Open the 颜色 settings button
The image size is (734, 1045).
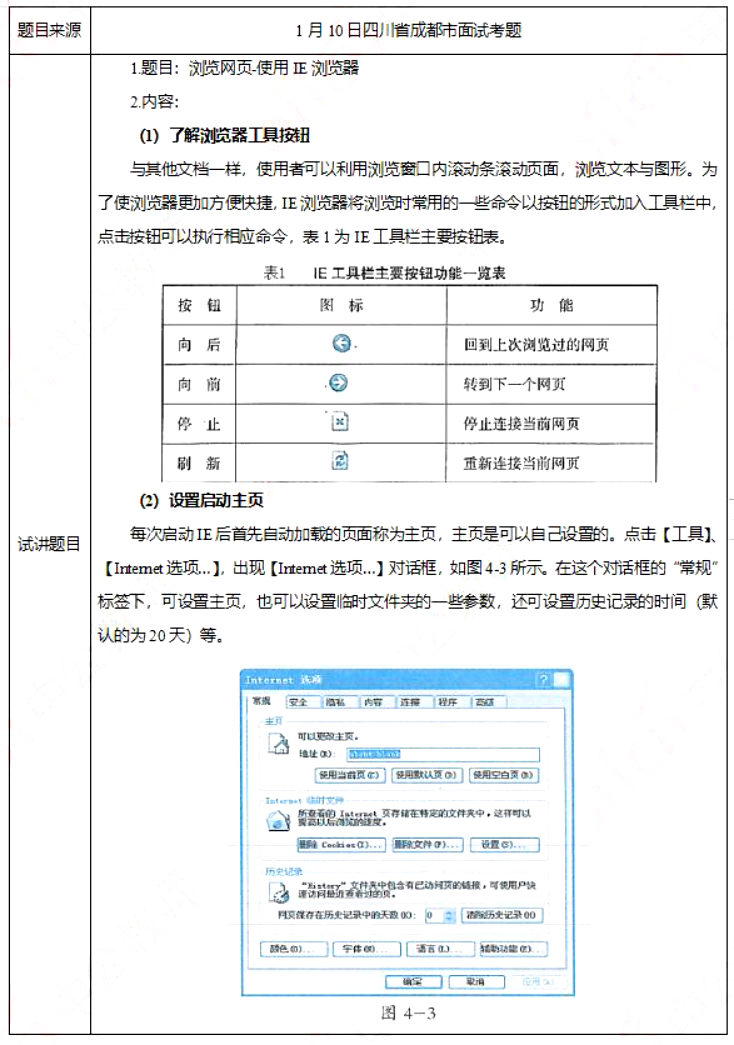coord(294,948)
